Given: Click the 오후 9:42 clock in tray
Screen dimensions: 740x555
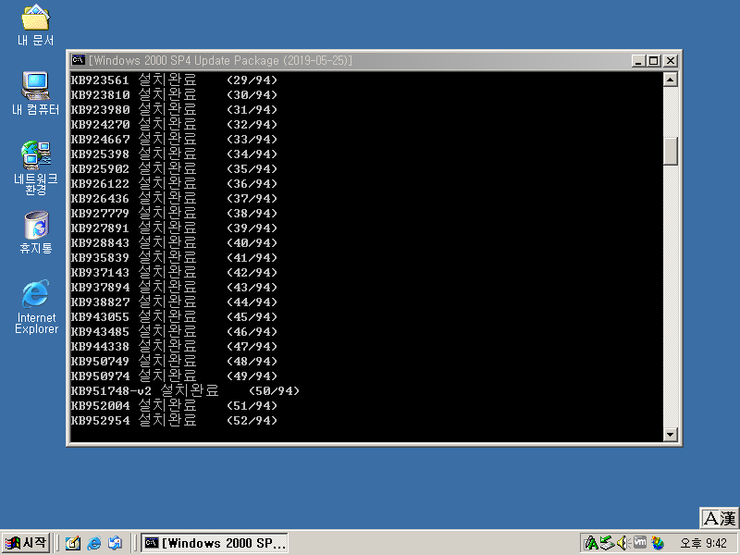Looking at the screenshot, I should (x=703, y=544).
